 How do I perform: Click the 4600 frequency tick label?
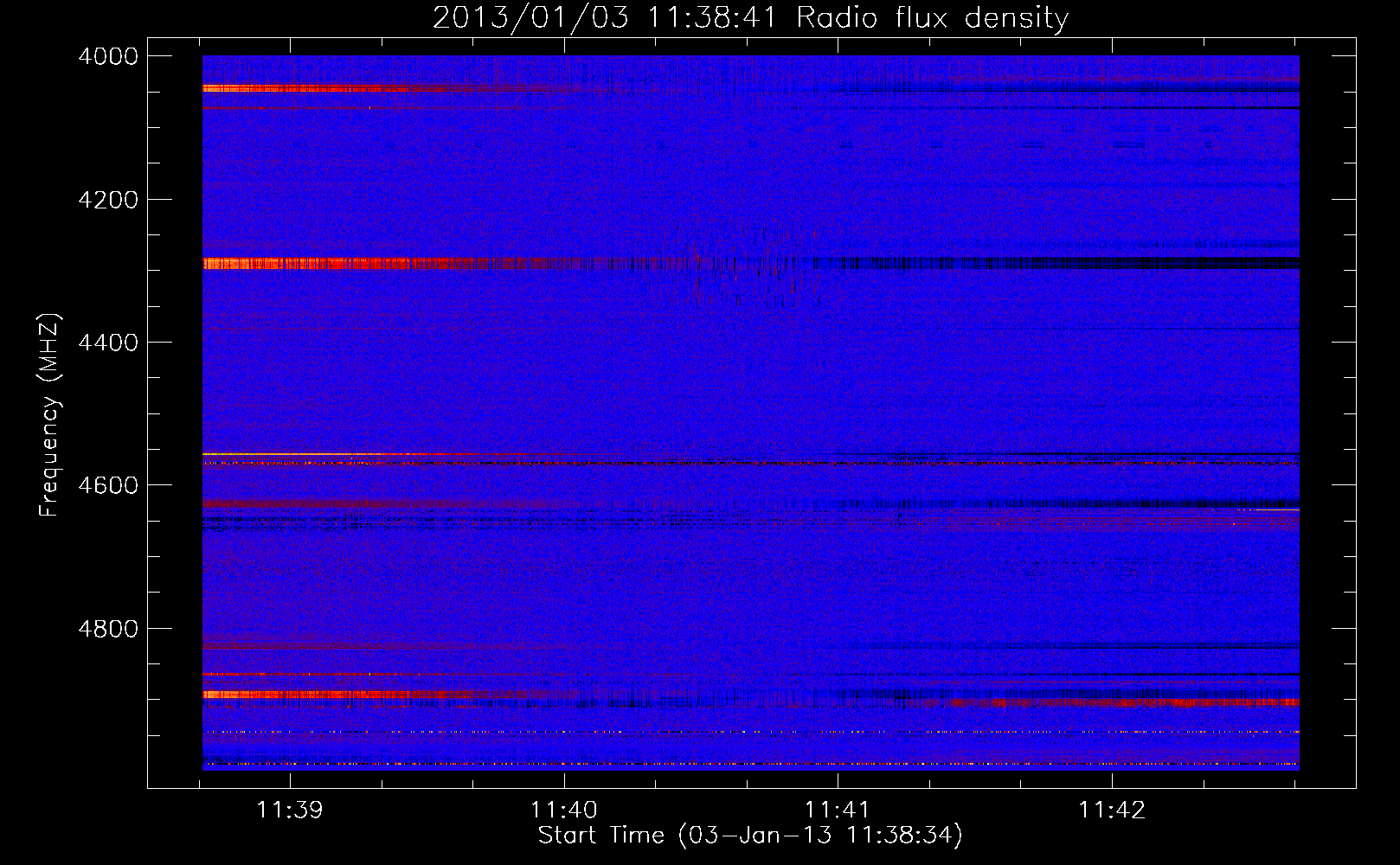click(108, 485)
